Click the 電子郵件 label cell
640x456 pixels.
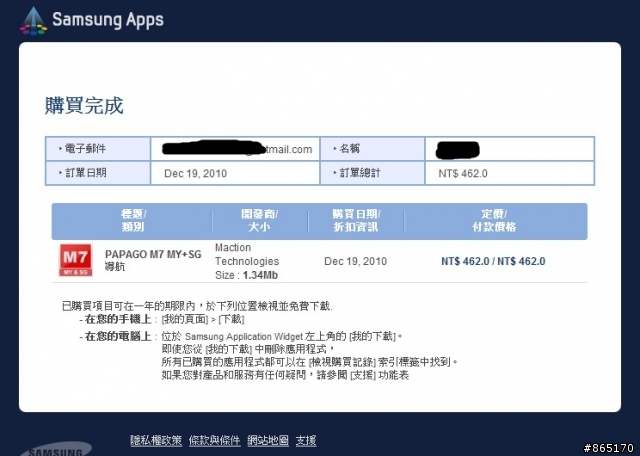[x=98, y=149]
